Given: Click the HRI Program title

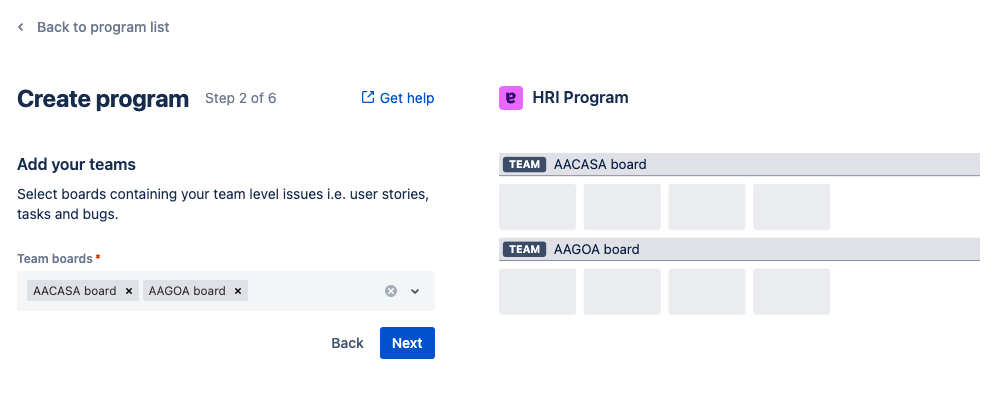Looking at the screenshot, I should tap(580, 98).
